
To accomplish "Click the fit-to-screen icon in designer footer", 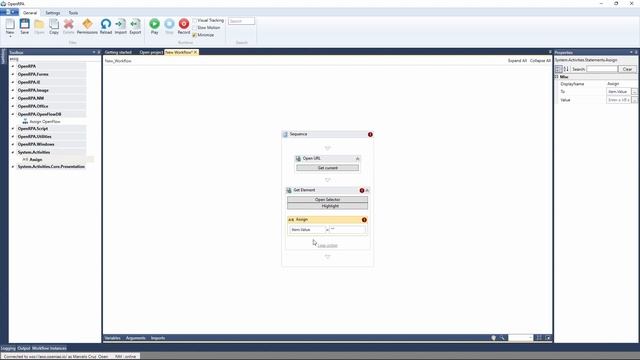I will pyautogui.click(x=539, y=338).
